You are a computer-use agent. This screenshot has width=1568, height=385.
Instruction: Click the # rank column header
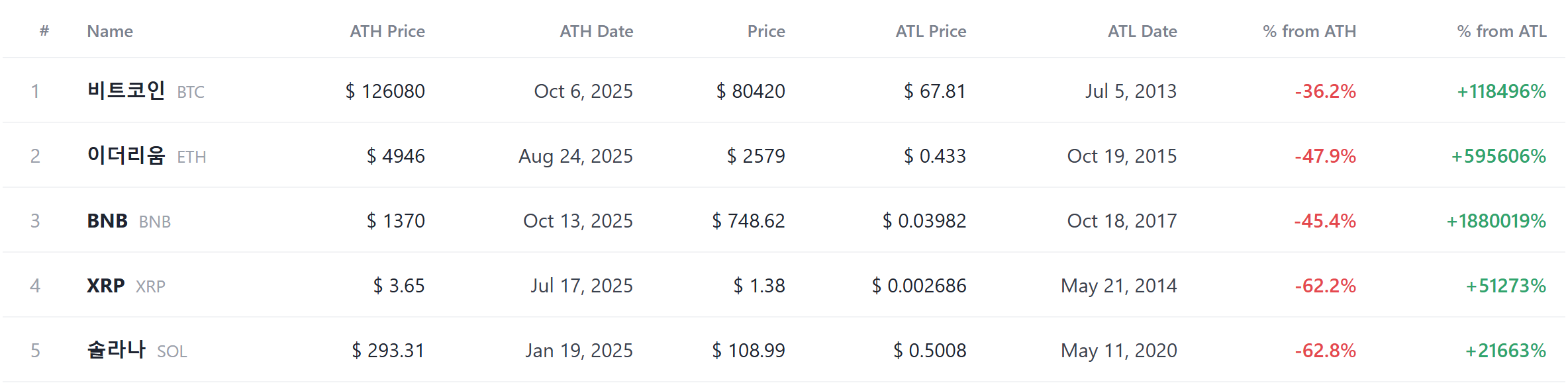pyautogui.click(x=44, y=30)
